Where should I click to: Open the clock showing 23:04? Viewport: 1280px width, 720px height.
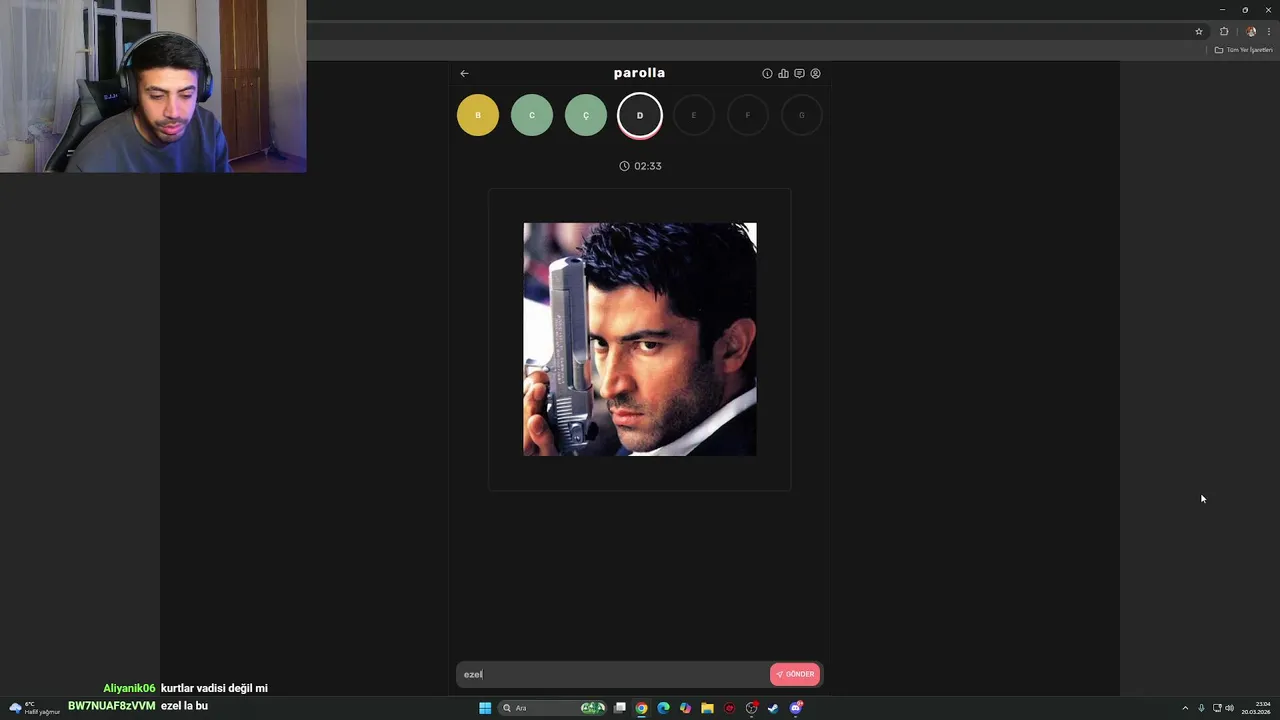point(1257,708)
